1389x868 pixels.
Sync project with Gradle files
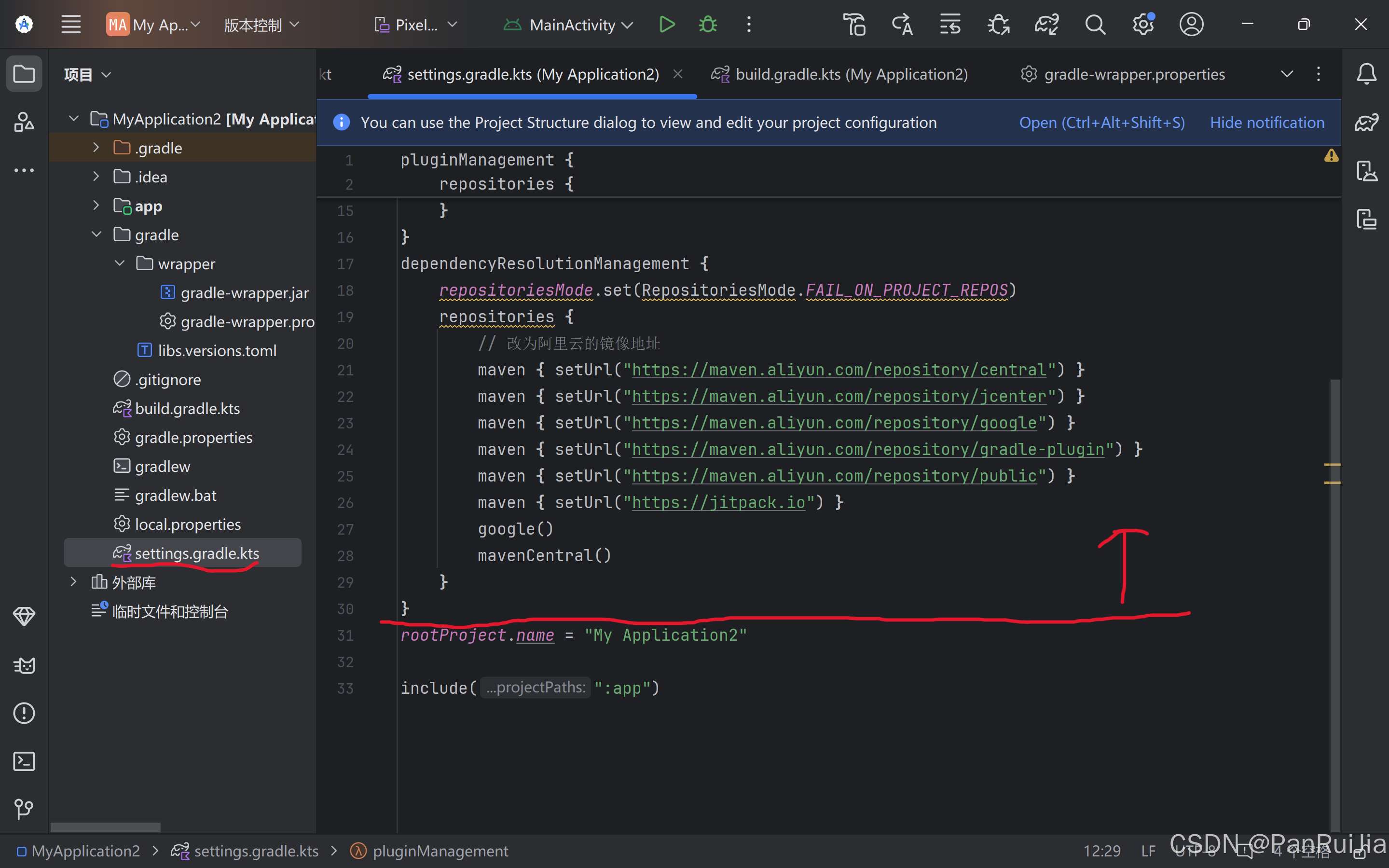pos(1046,25)
